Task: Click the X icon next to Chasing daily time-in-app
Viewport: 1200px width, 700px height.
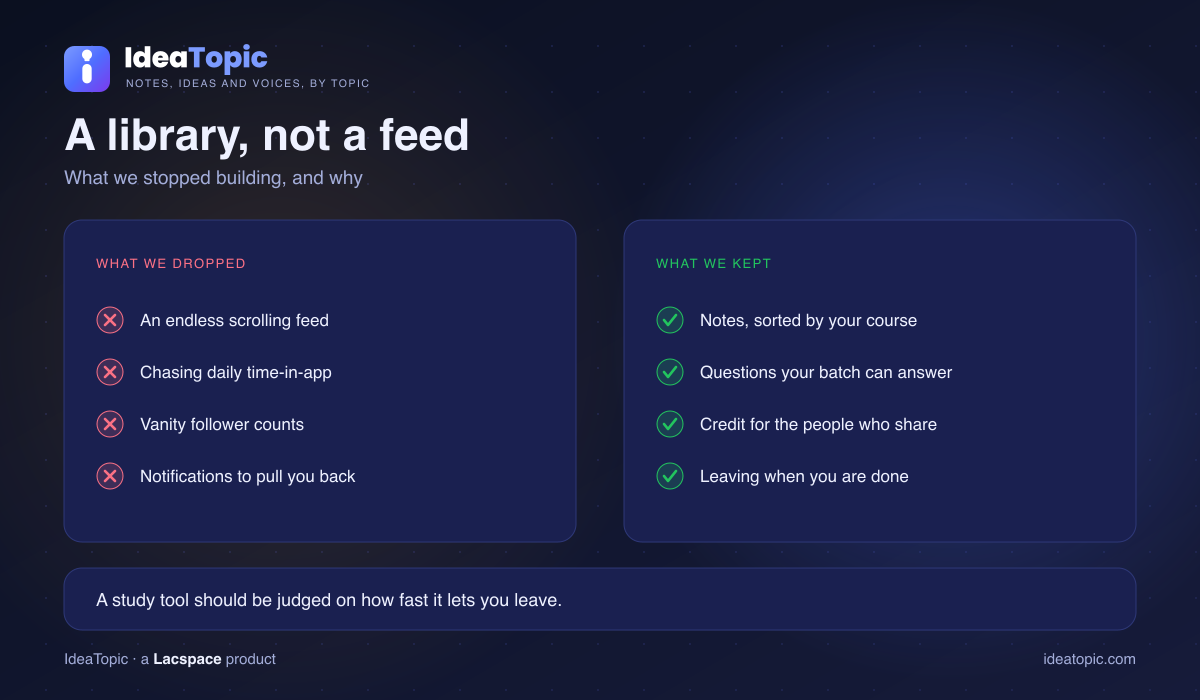Action: tap(109, 372)
